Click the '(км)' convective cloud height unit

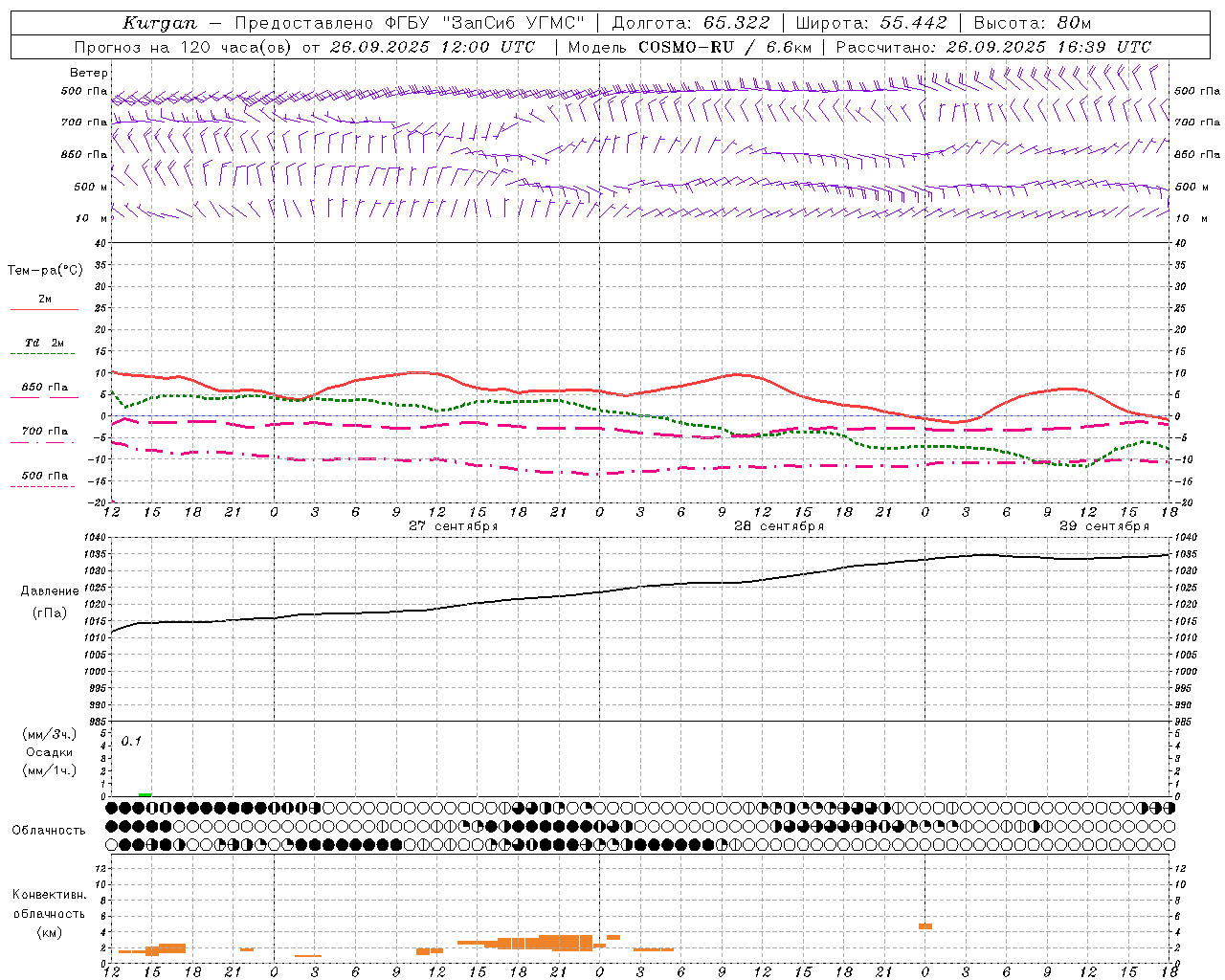tap(49, 932)
